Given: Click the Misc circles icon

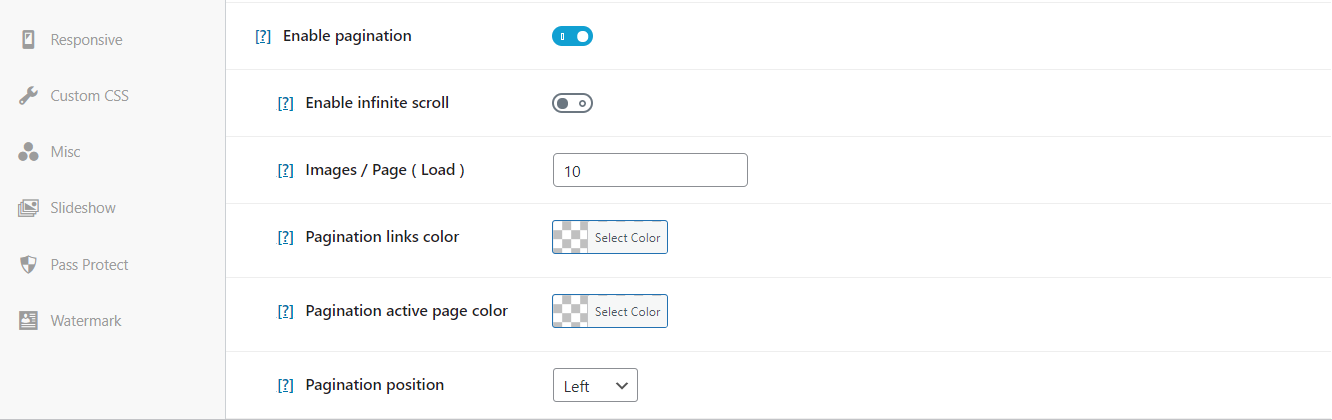Looking at the screenshot, I should [x=28, y=152].
